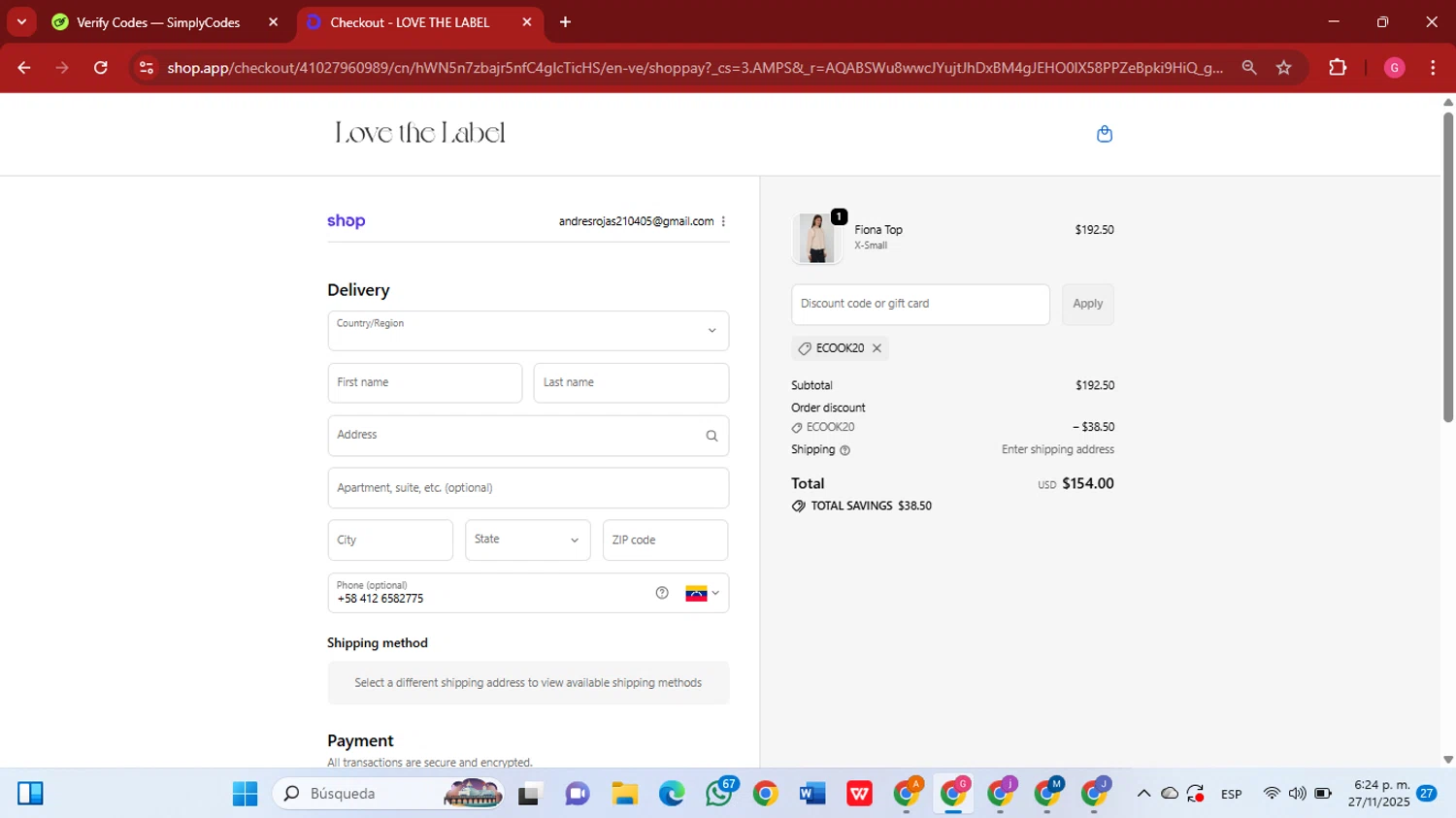Screen dimensions: 1456x818
Task: Click the discount code or gift card field
Action: (920, 304)
